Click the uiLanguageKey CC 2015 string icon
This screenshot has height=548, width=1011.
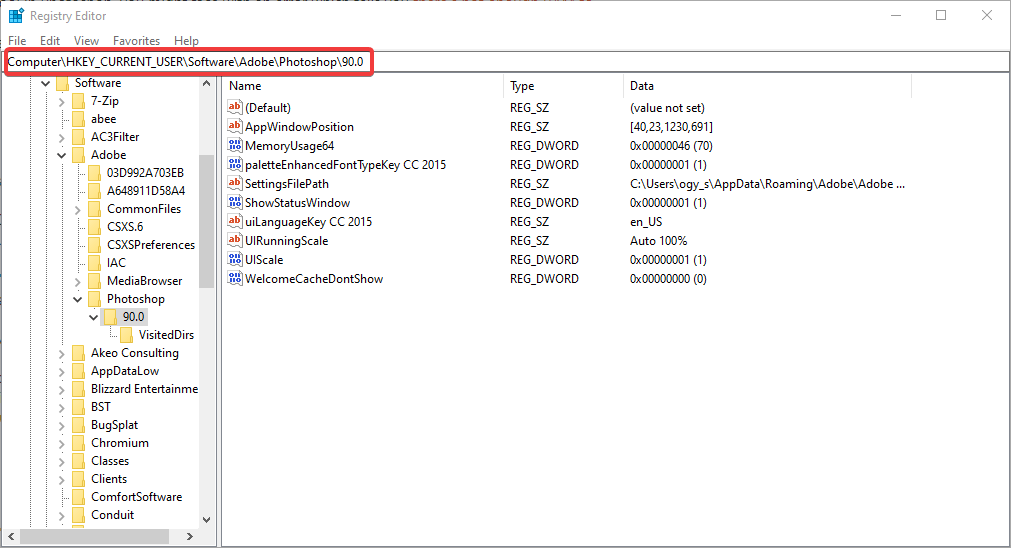(x=235, y=221)
